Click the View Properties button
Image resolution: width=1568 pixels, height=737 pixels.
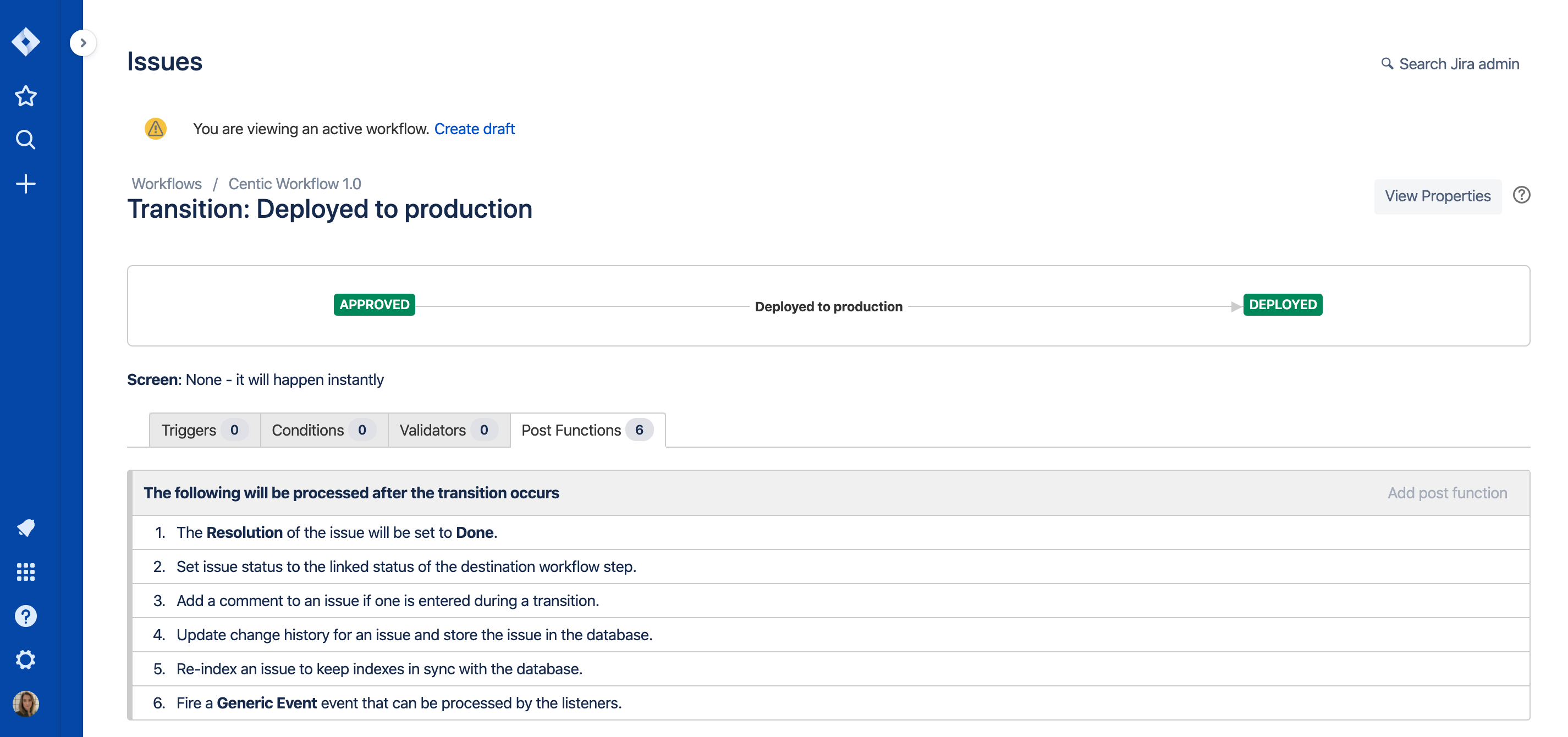point(1438,196)
